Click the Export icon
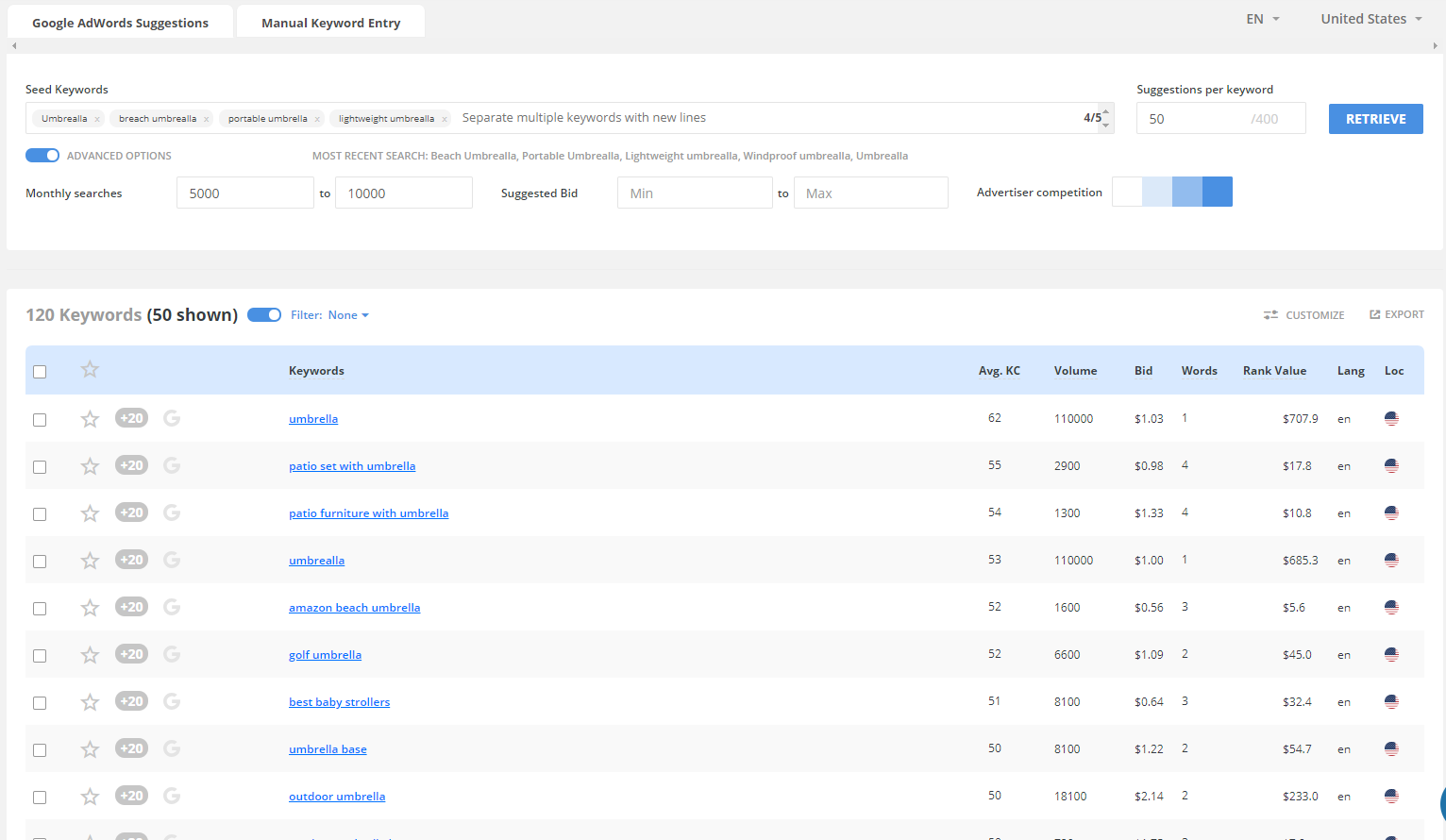Image resolution: width=1446 pixels, height=840 pixels. (x=1375, y=314)
